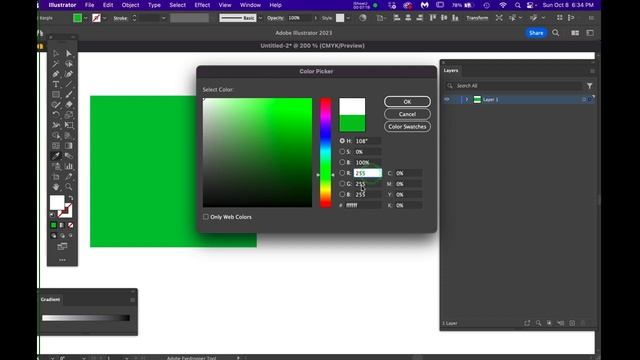Open the Effect menu
640x360 pixels.
[202, 5]
